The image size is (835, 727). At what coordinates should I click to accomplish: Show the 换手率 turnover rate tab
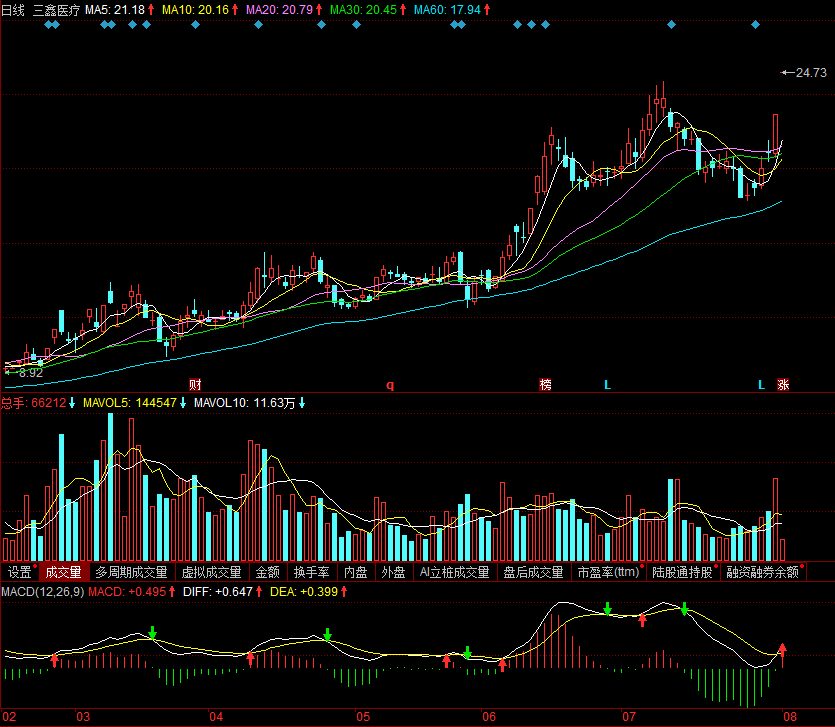311,573
